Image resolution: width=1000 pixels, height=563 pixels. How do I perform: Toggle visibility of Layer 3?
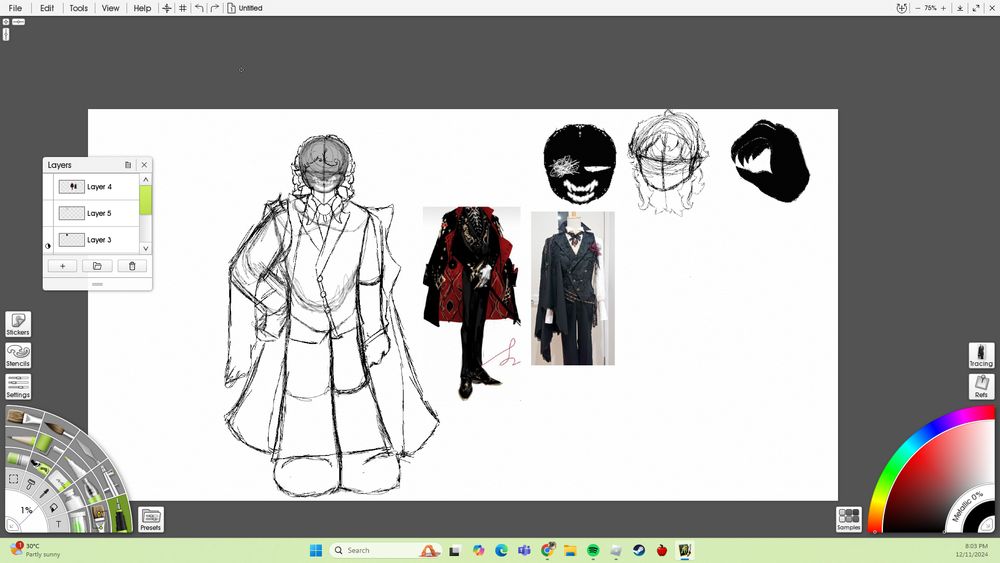tap(48, 245)
